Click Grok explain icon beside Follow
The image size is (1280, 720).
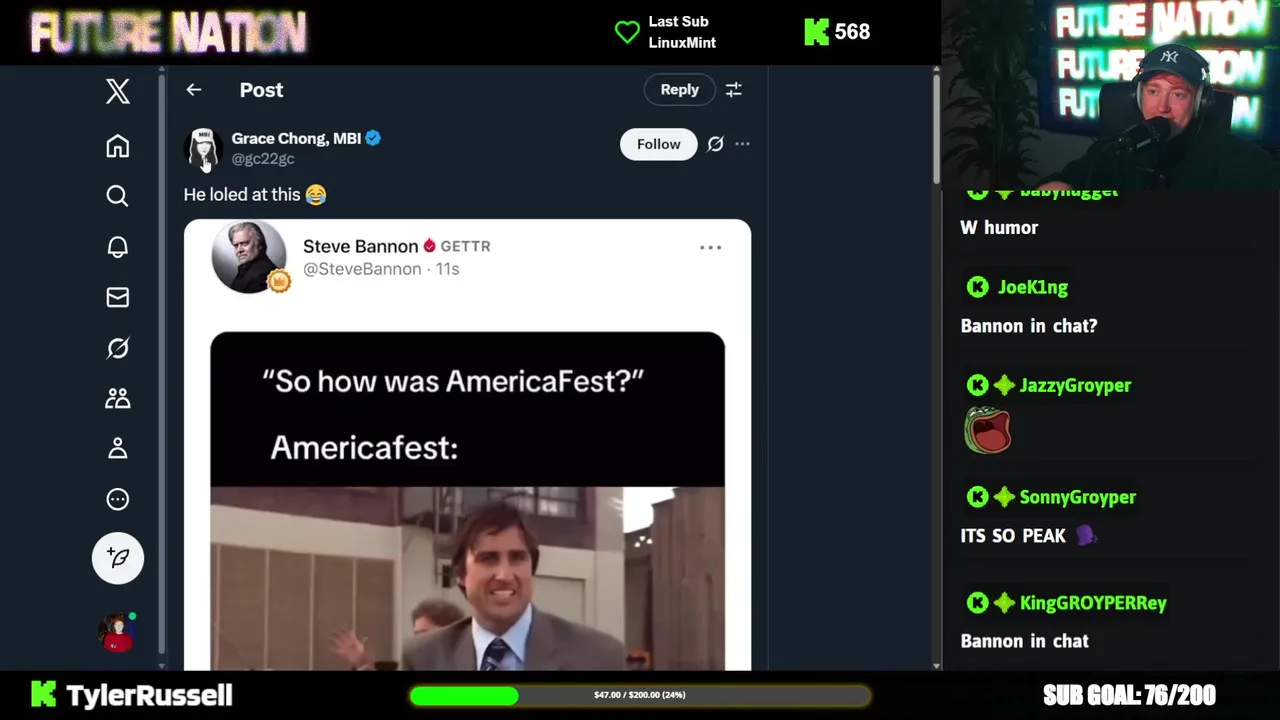715,144
